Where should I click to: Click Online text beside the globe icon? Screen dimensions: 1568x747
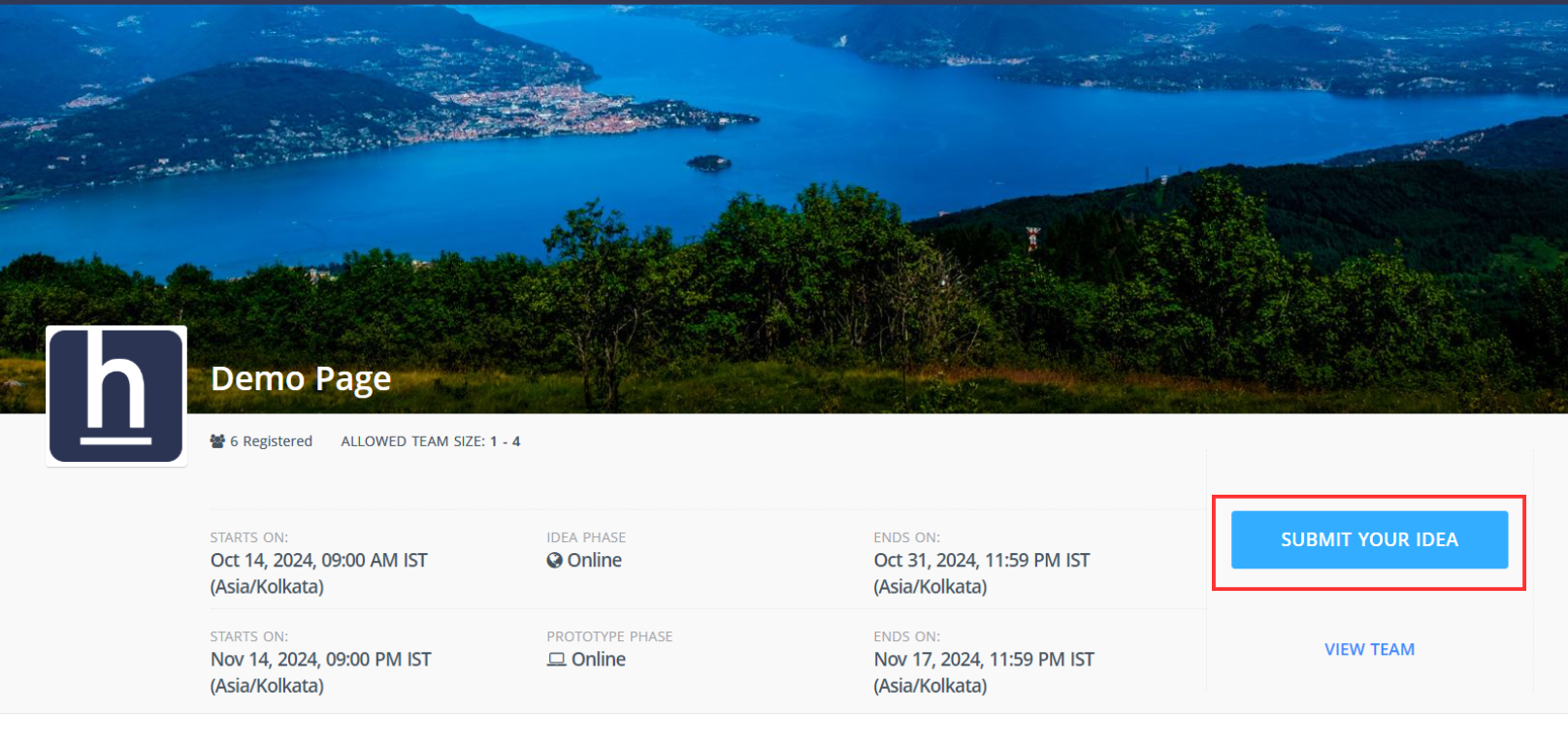click(595, 561)
